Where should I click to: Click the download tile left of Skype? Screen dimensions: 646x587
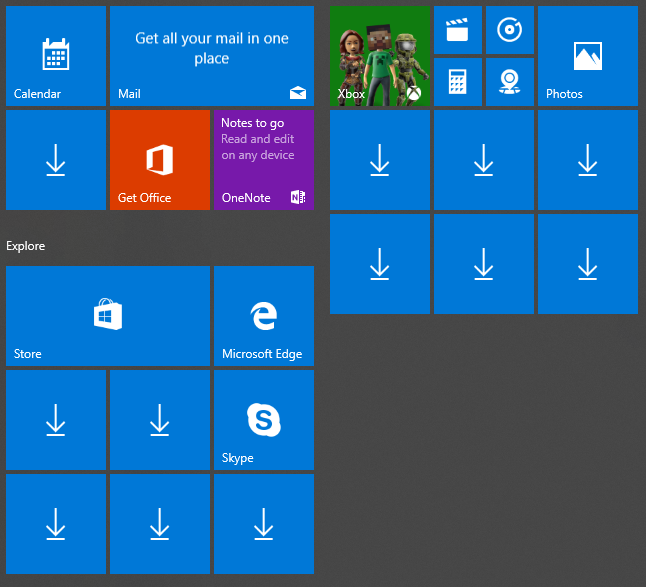(x=160, y=420)
